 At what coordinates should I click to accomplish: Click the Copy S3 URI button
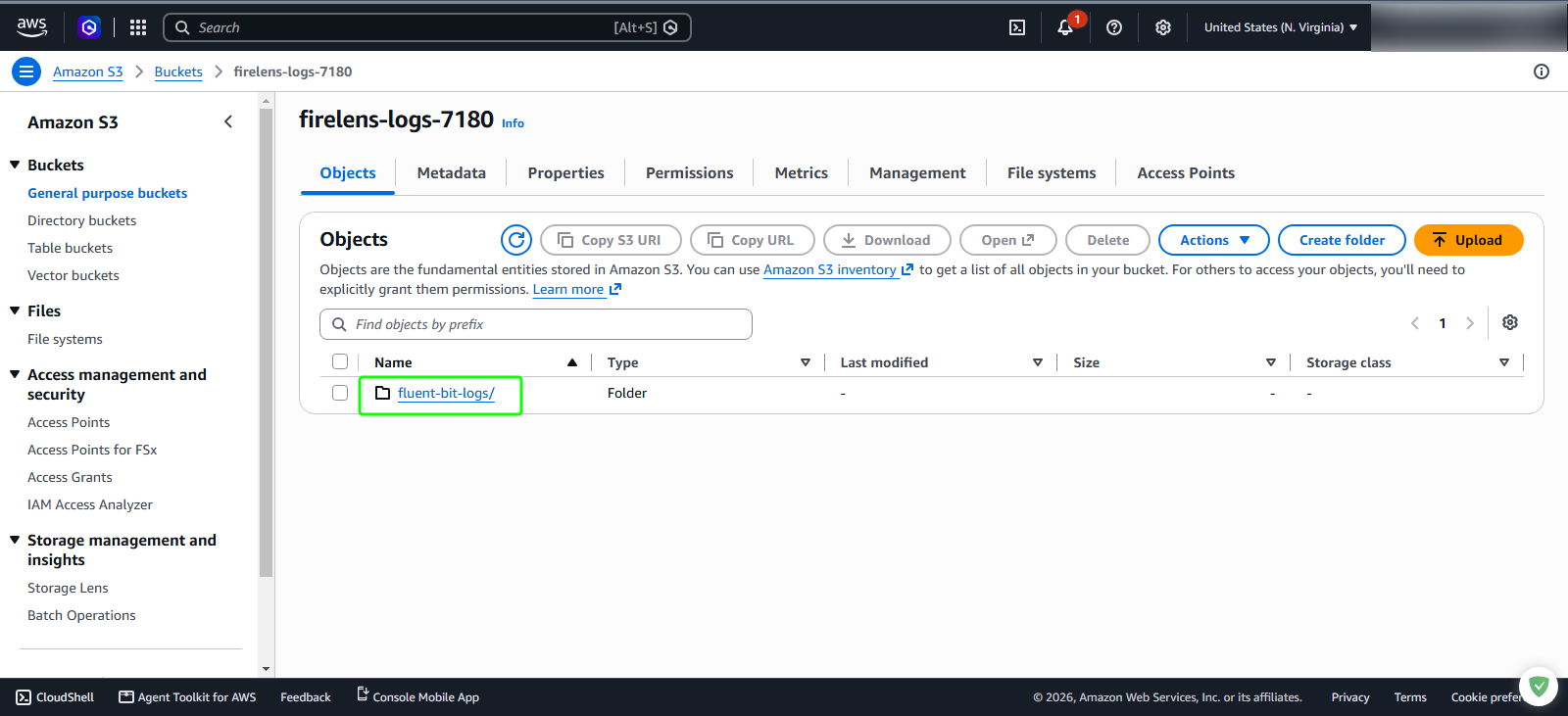(x=611, y=240)
